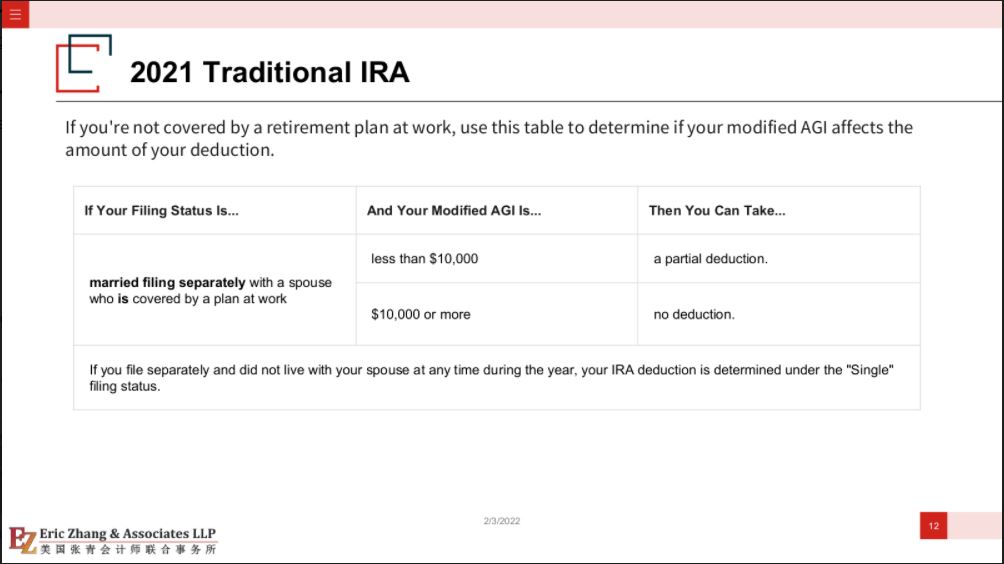Open the red hamburger menu icon
The width and height of the screenshot is (1004, 564).
point(15,14)
